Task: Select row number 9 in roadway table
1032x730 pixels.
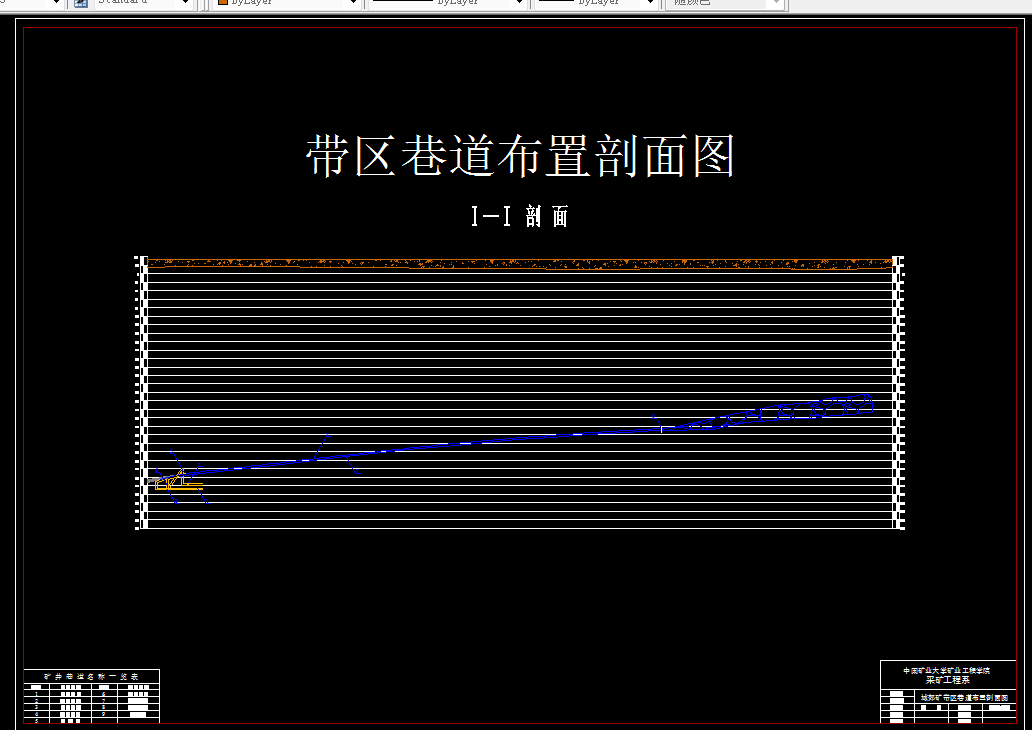Action: pyautogui.click(x=103, y=714)
